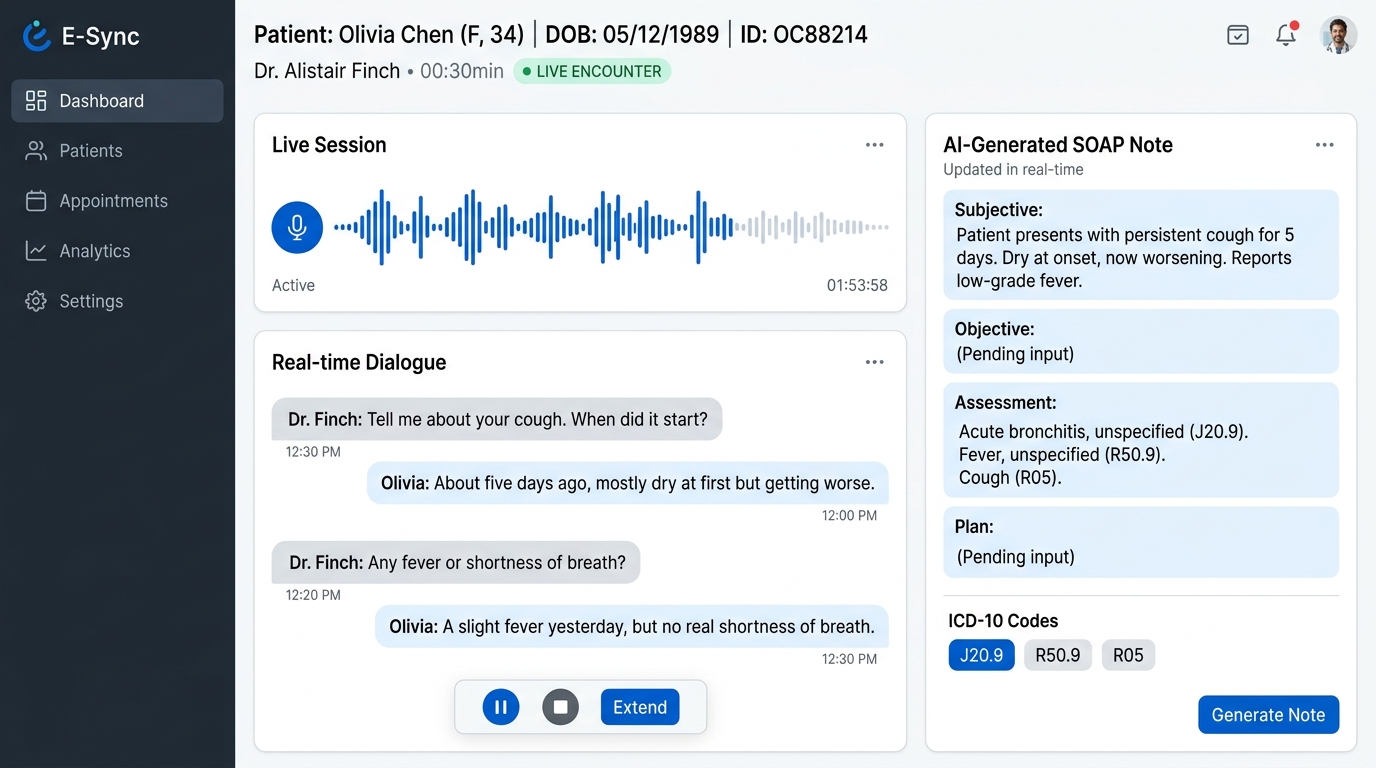The height and width of the screenshot is (768, 1376).
Task: Open Appointments from the sidebar
Action: 117,201
